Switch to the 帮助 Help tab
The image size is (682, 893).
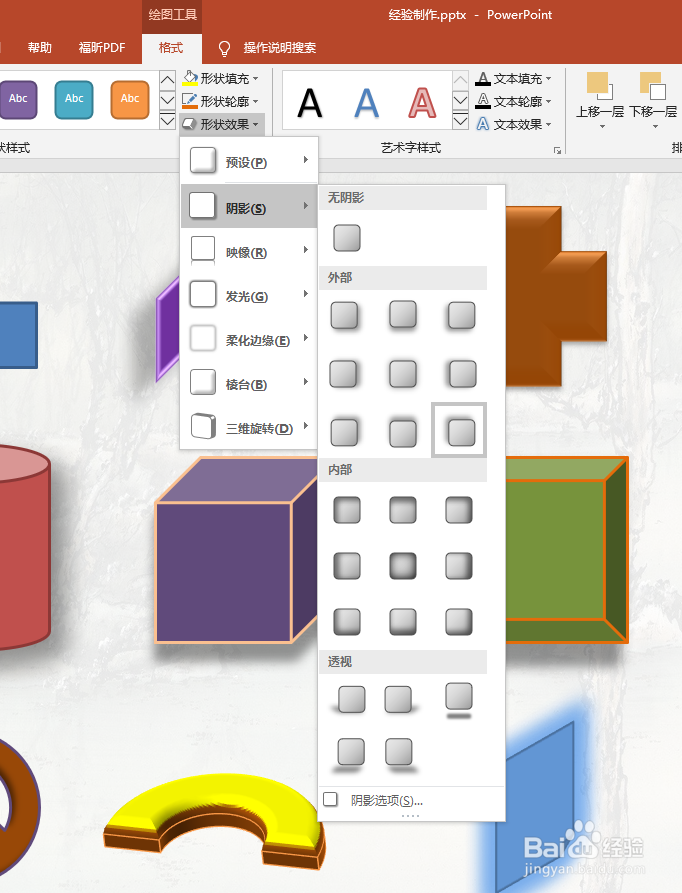tap(40, 48)
